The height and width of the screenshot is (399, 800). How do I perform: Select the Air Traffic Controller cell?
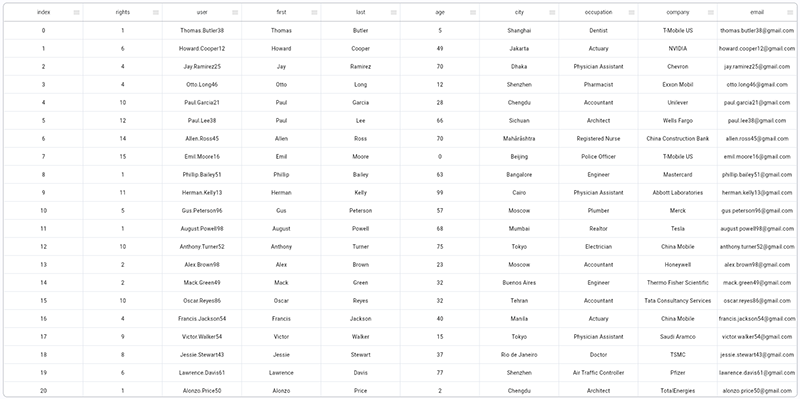click(598, 372)
